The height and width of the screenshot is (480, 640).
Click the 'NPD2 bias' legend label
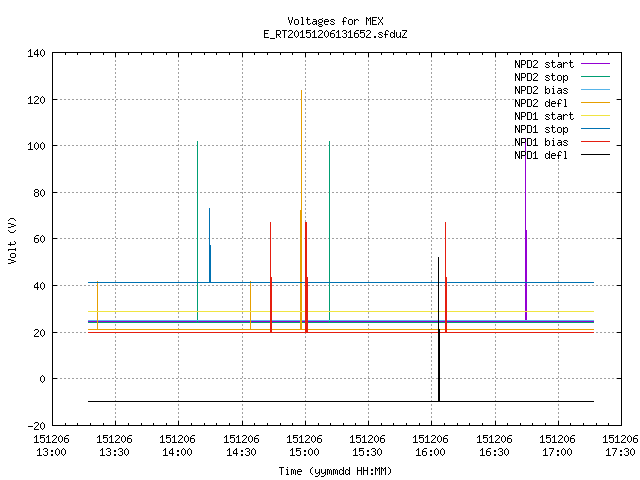[541, 90]
